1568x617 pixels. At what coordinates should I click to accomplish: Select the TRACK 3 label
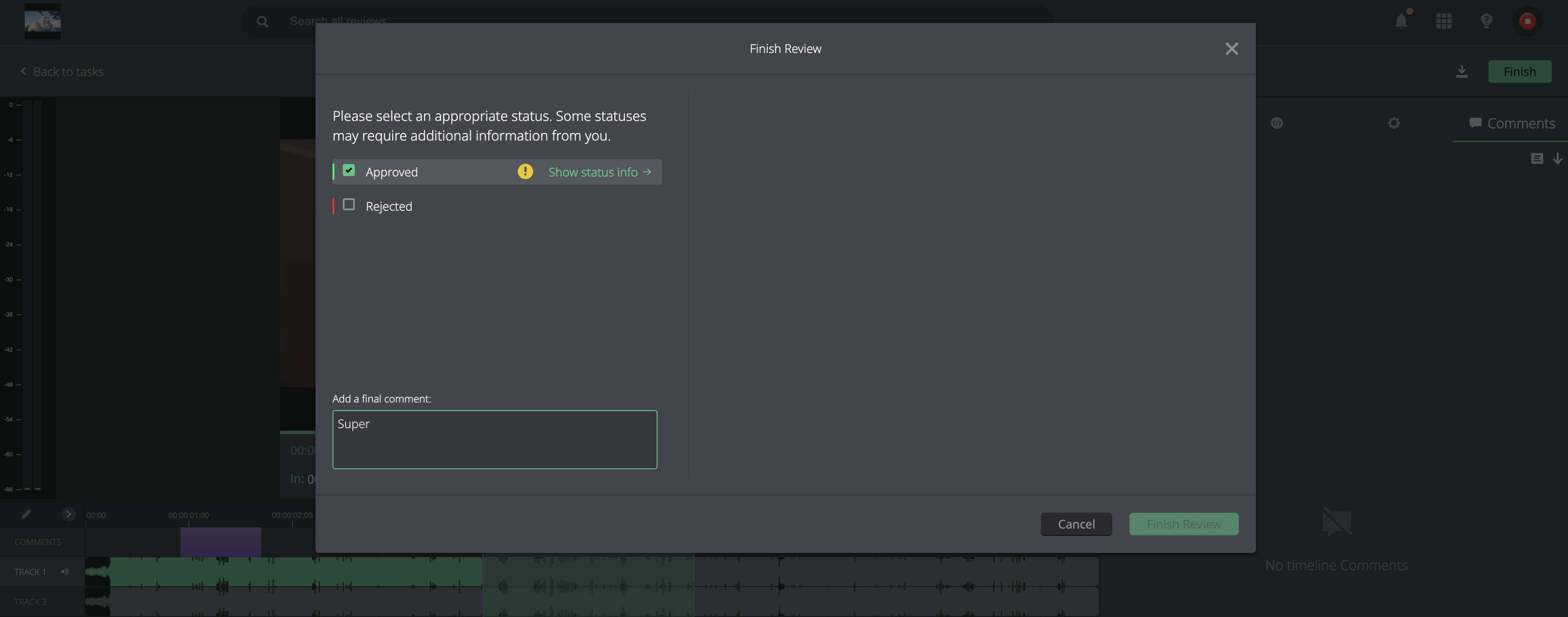click(x=30, y=602)
